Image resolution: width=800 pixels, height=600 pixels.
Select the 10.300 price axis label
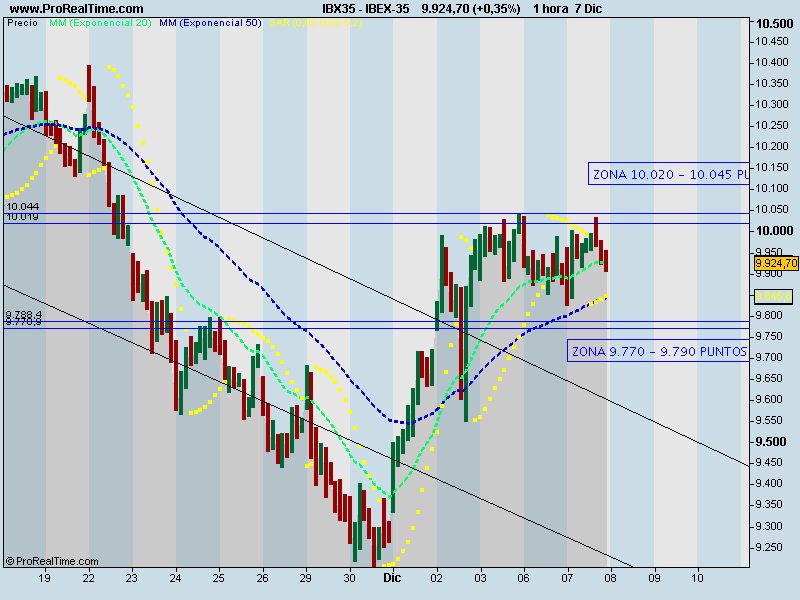pyautogui.click(x=772, y=104)
